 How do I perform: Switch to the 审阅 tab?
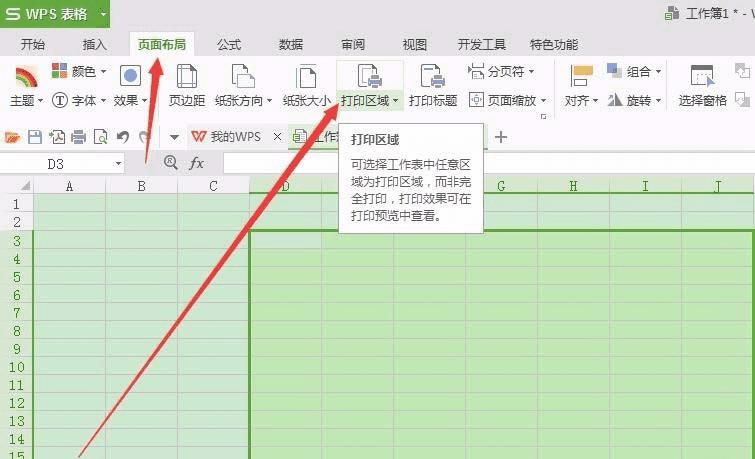pos(353,45)
